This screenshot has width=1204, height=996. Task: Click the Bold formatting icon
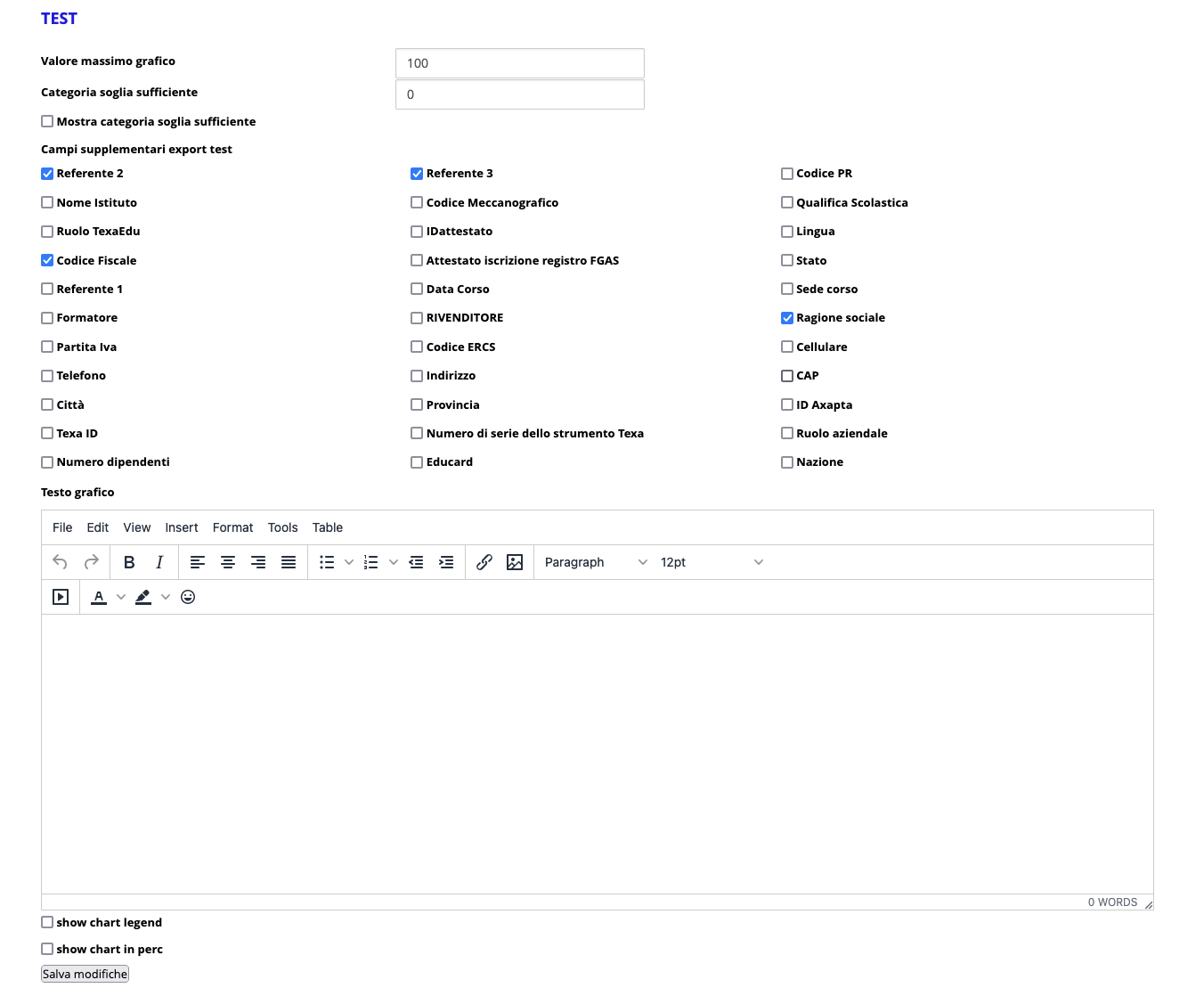[x=129, y=562]
